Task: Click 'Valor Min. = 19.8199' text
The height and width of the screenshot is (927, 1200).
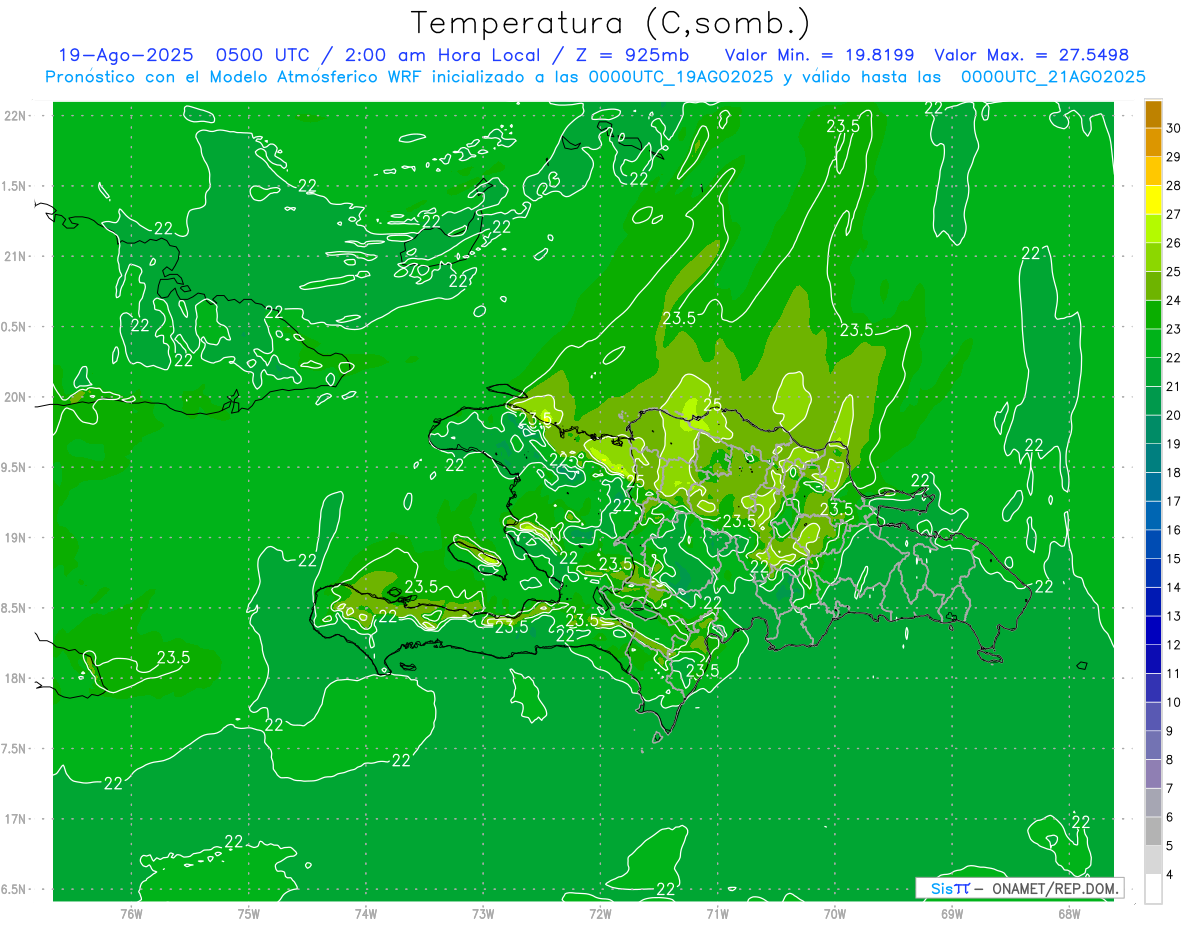Action: point(819,55)
